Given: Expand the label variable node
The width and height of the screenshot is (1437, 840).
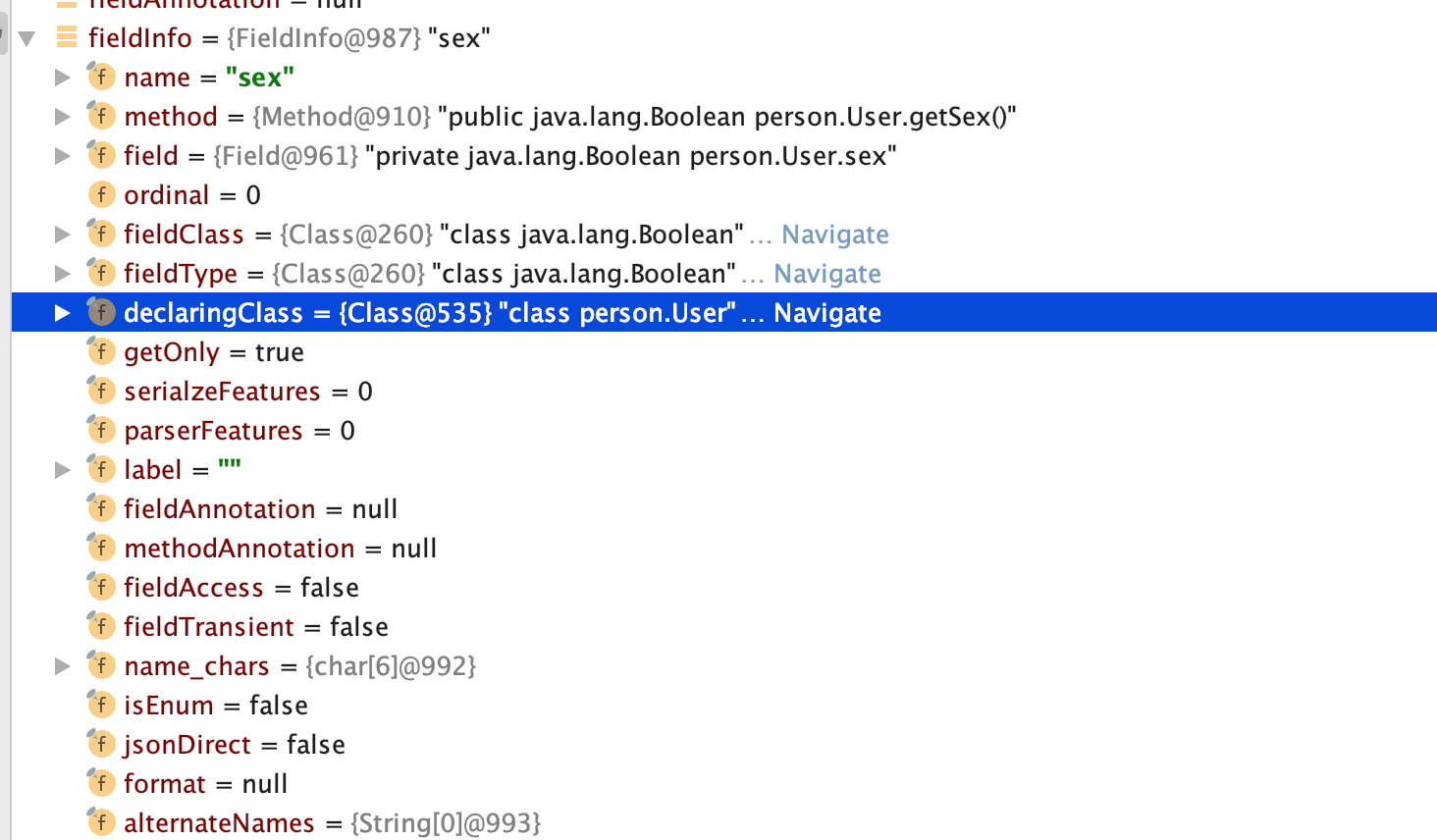Looking at the screenshot, I should (x=62, y=470).
